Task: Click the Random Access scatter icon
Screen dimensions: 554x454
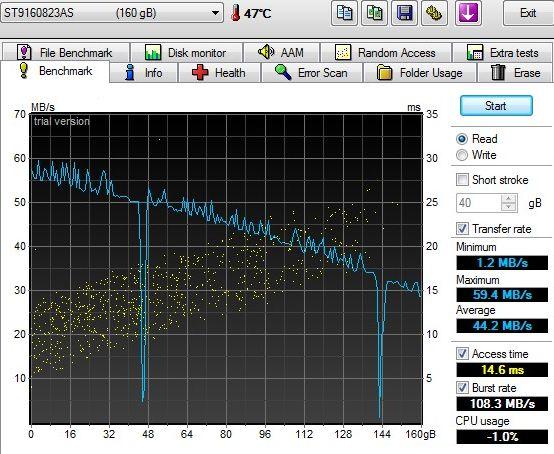Action: (343, 53)
